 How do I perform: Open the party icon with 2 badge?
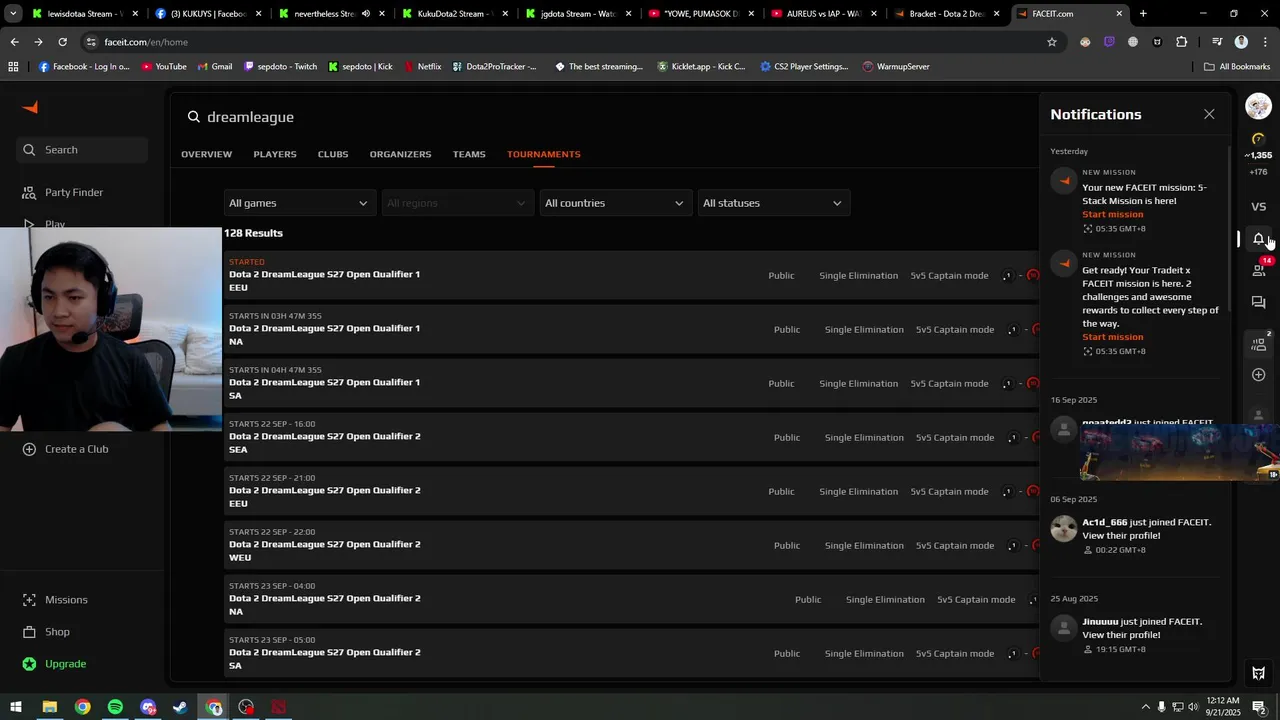(x=1259, y=344)
